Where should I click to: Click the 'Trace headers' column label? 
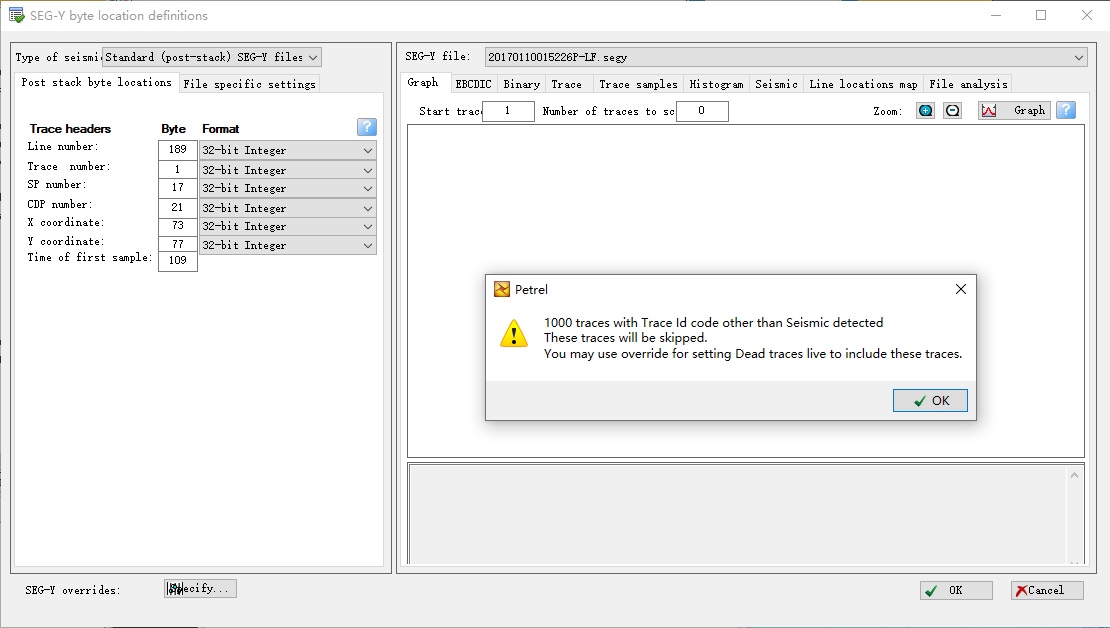tap(70, 129)
